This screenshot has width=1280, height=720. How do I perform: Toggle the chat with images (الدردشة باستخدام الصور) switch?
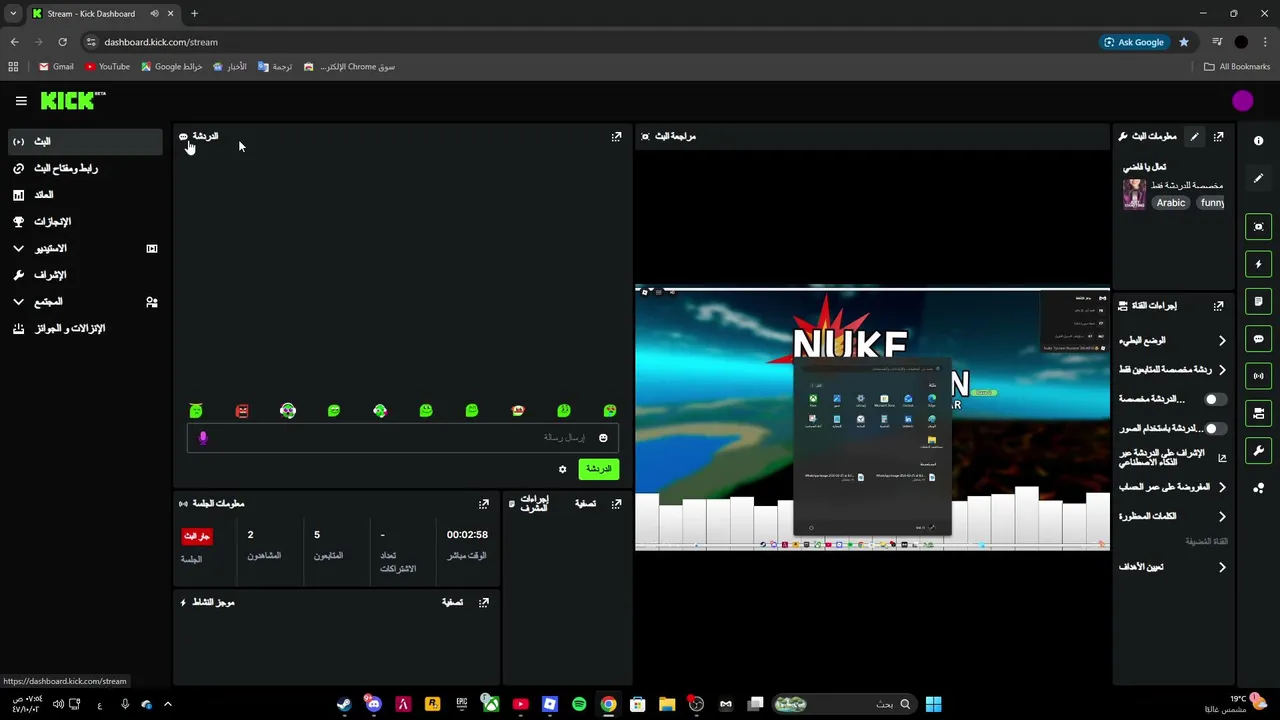1214,428
